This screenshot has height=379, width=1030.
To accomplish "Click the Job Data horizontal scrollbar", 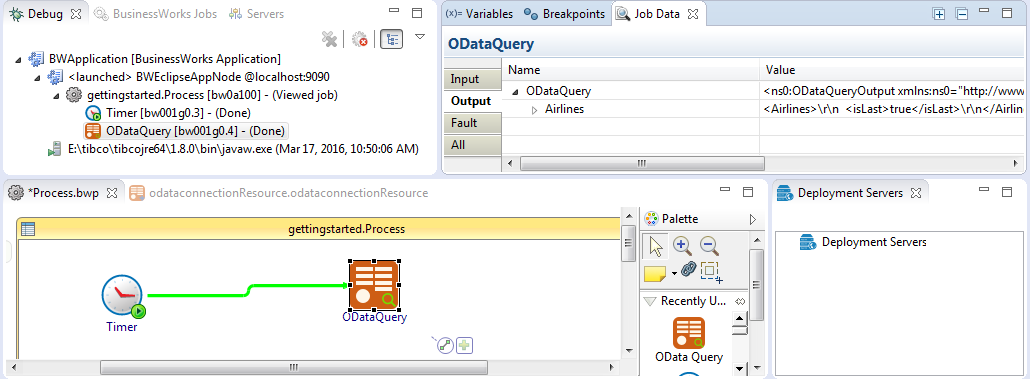I will 641,163.
